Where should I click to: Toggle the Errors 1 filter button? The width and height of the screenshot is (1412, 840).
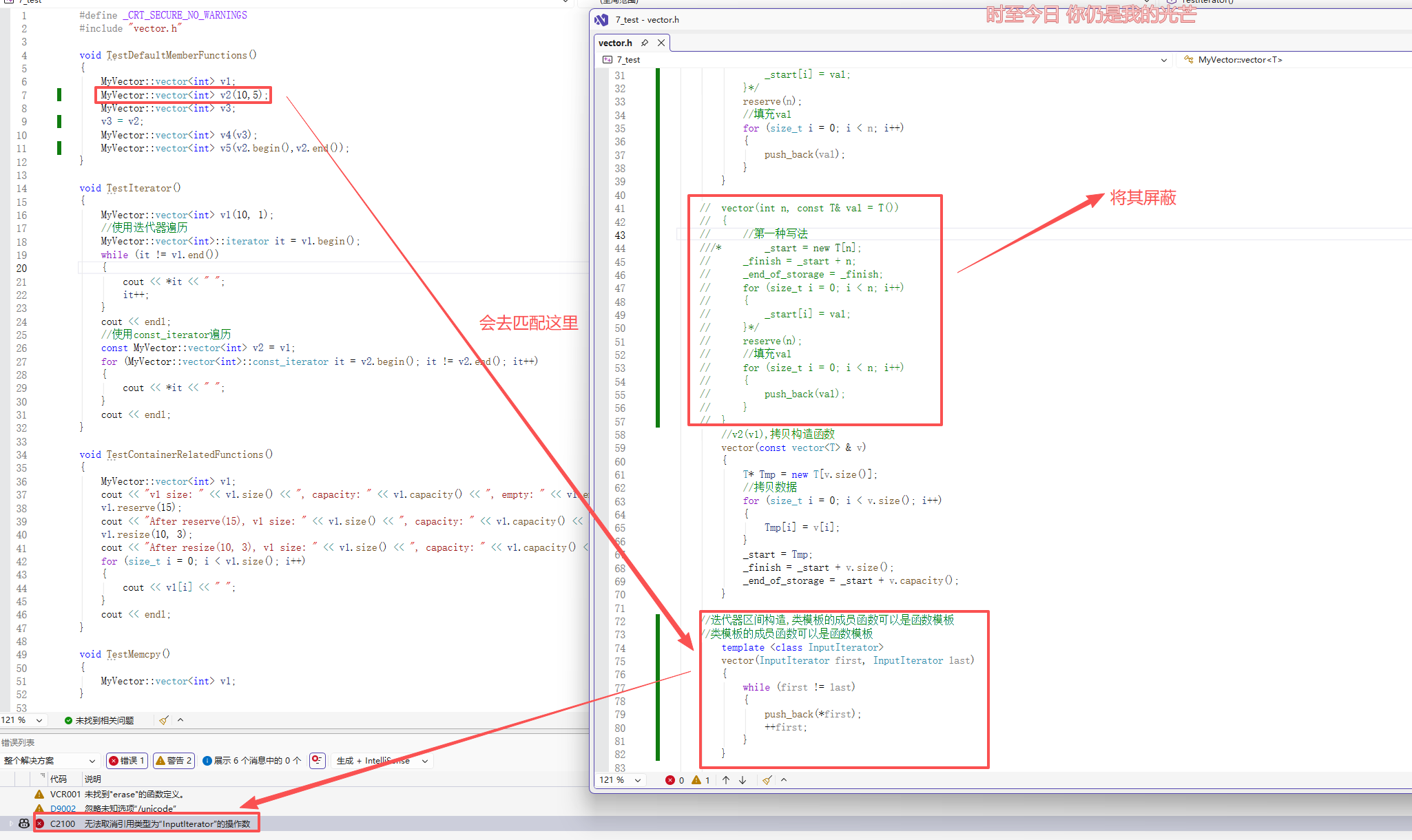127,760
